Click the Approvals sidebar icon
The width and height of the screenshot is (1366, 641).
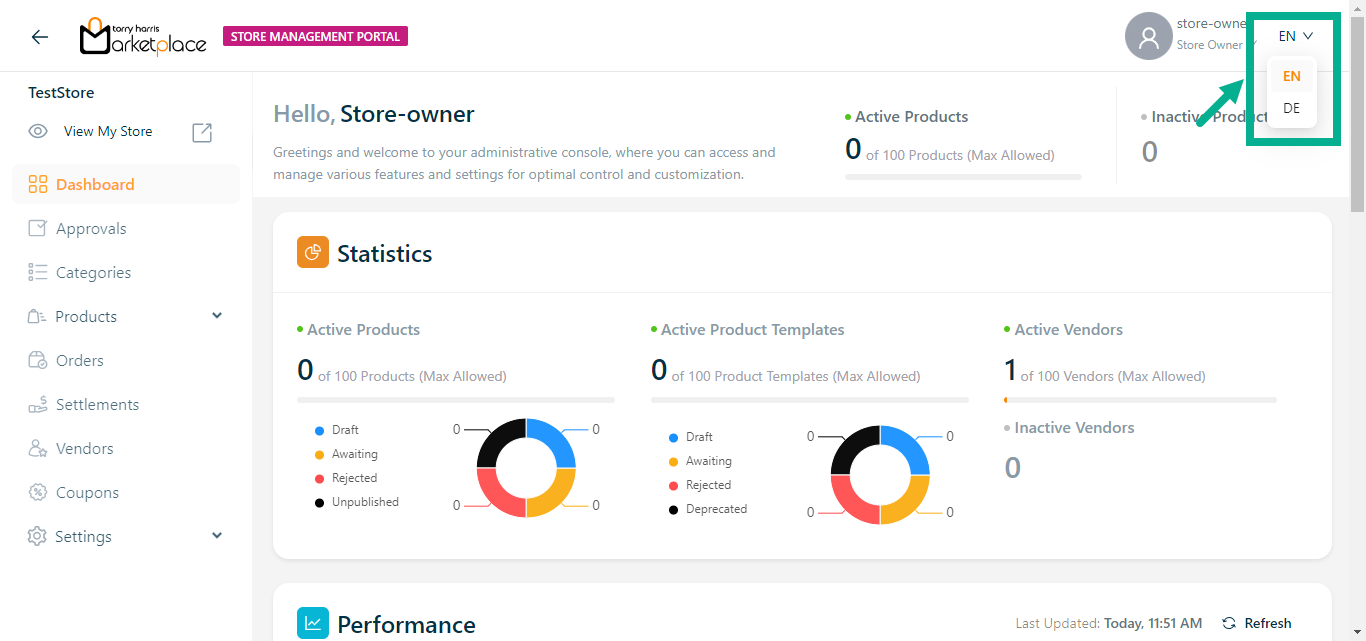[38, 228]
